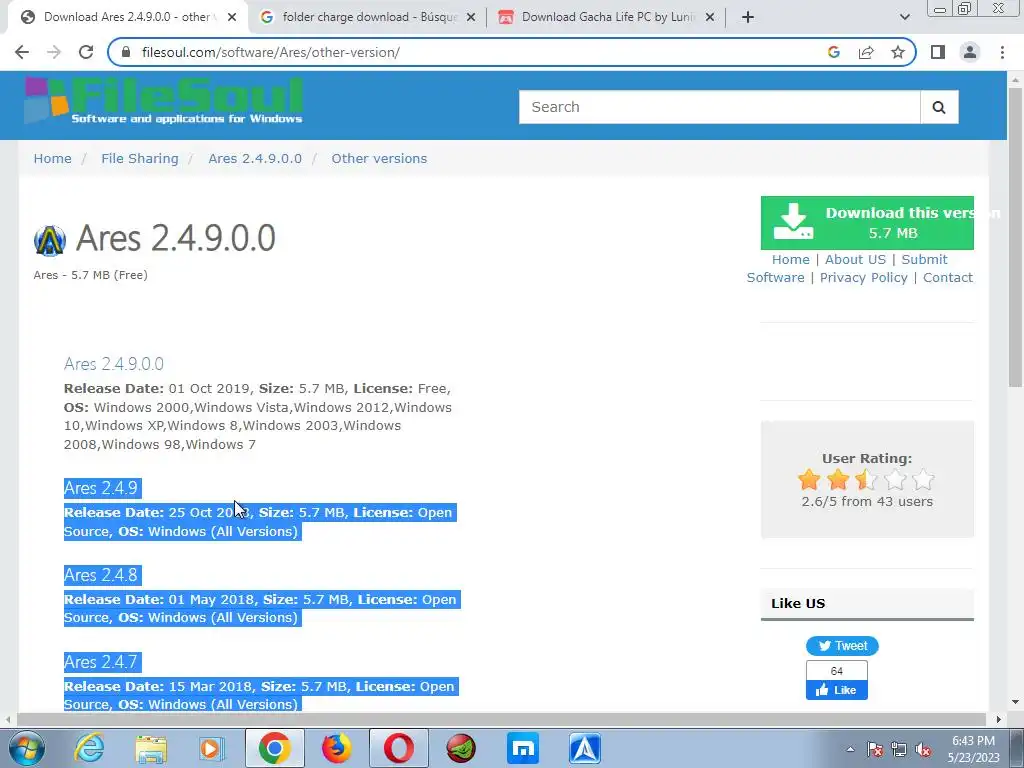Click the horizontal scrollbar thumb
Image resolution: width=1024 pixels, height=768 pixels.
click(x=501, y=720)
